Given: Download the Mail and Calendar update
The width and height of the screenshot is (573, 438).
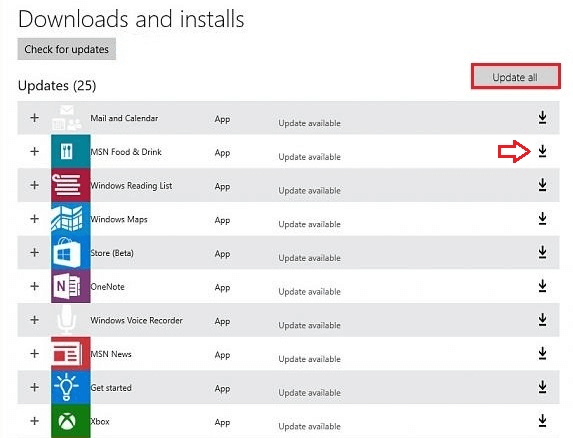Looking at the screenshot, I should (x=543, y=118).
